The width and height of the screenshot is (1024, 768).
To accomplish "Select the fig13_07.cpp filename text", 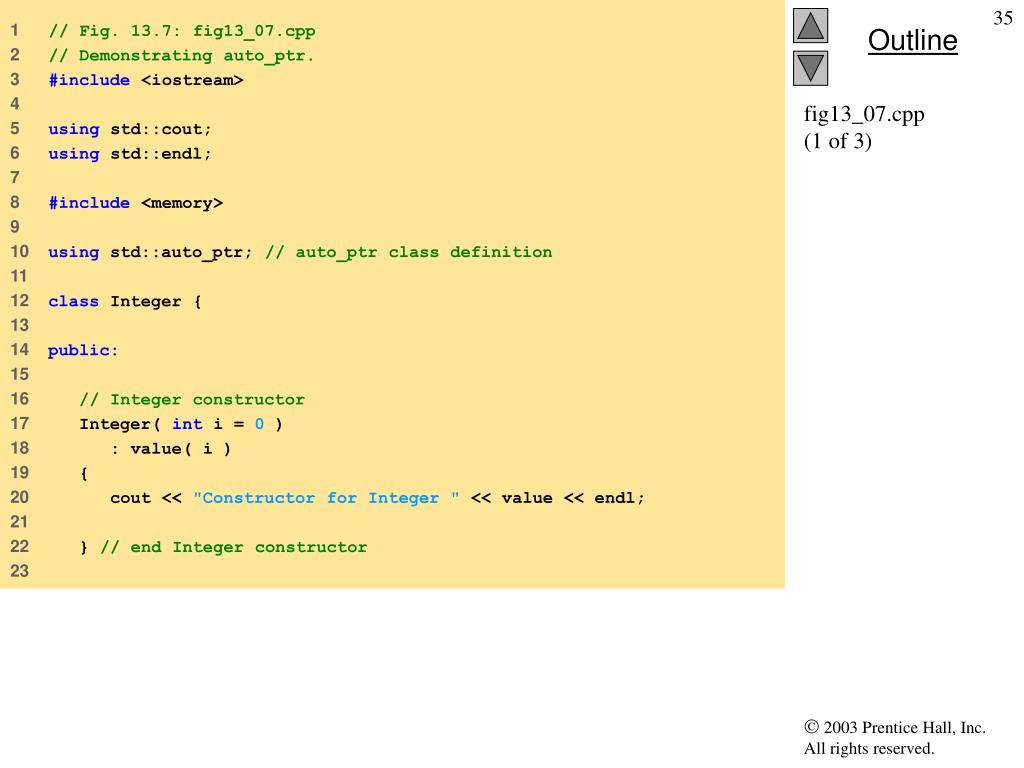I will click(x=864, y=115).
